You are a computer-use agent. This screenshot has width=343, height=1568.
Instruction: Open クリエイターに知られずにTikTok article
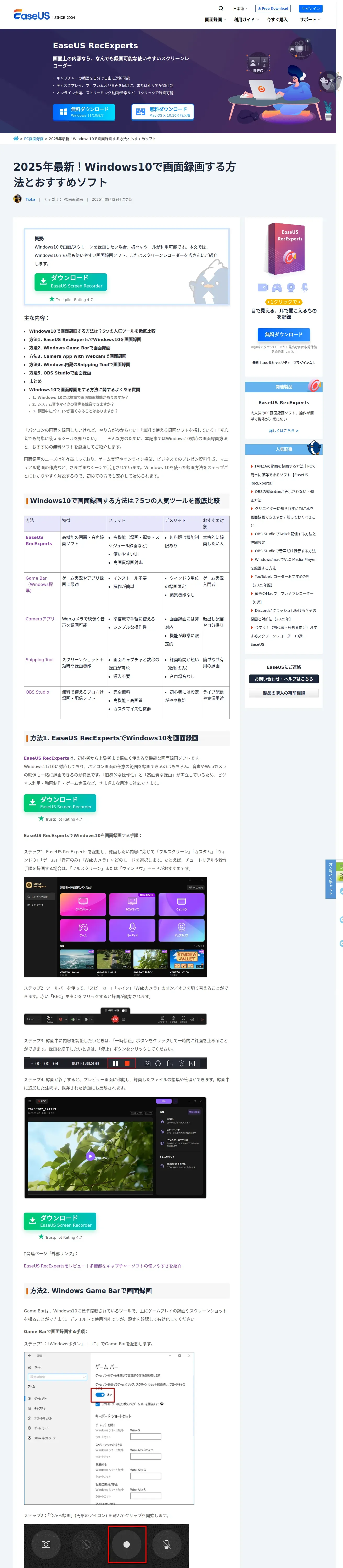pos(283,517)
